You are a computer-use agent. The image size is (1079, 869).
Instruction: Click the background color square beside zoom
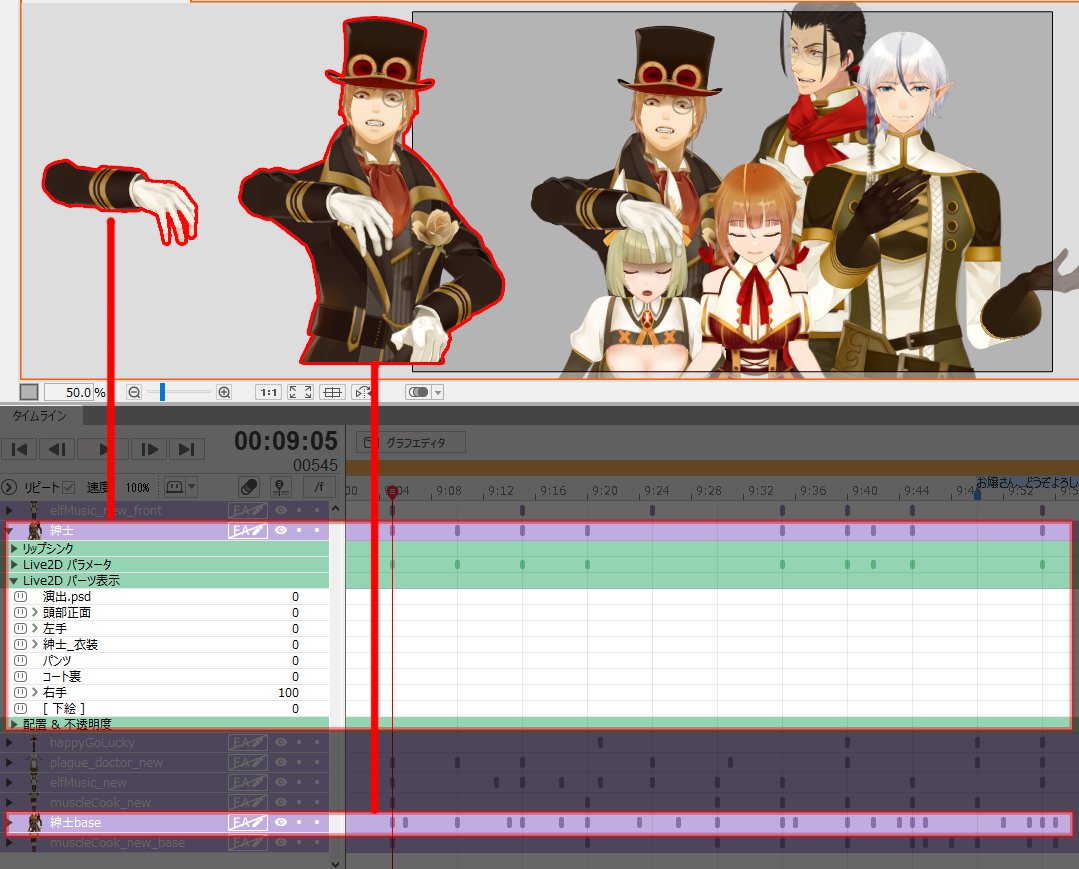coord(29,392)
